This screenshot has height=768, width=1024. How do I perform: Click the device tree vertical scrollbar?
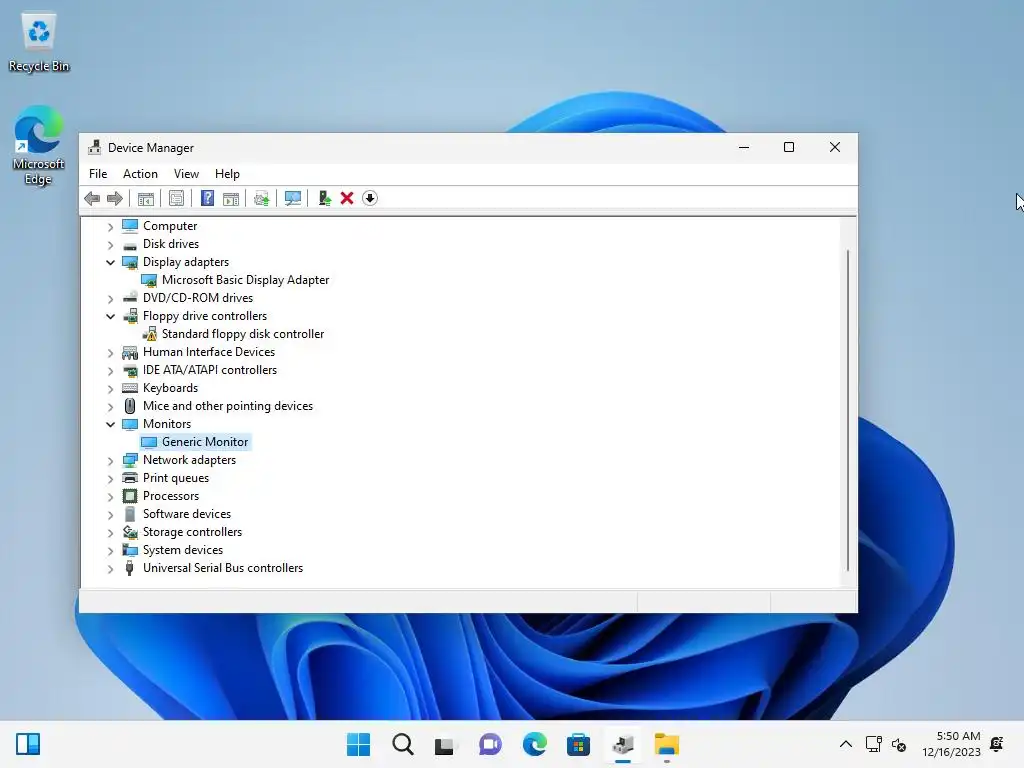[848, 410]
